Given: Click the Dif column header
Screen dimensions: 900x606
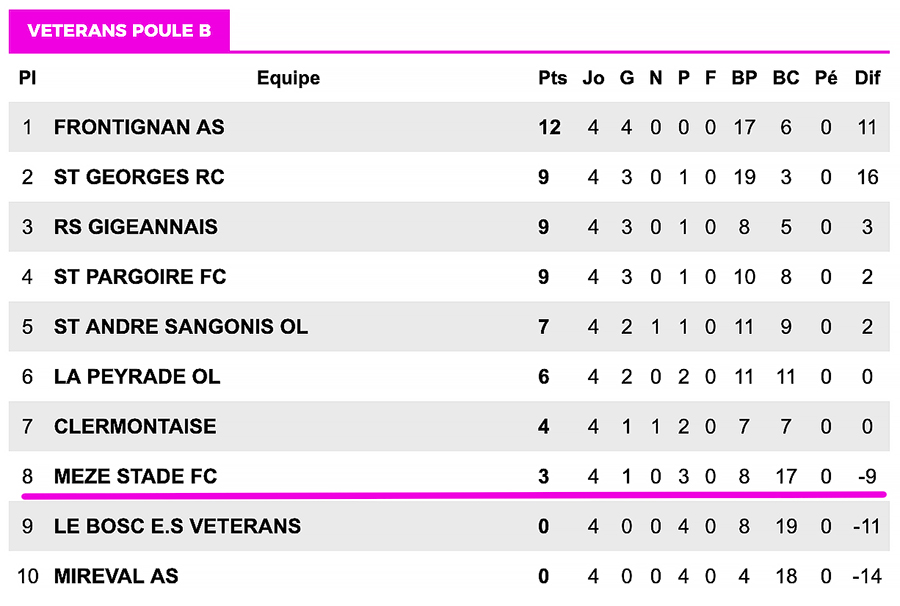Looking at the screenshot, I should [867, 78].
